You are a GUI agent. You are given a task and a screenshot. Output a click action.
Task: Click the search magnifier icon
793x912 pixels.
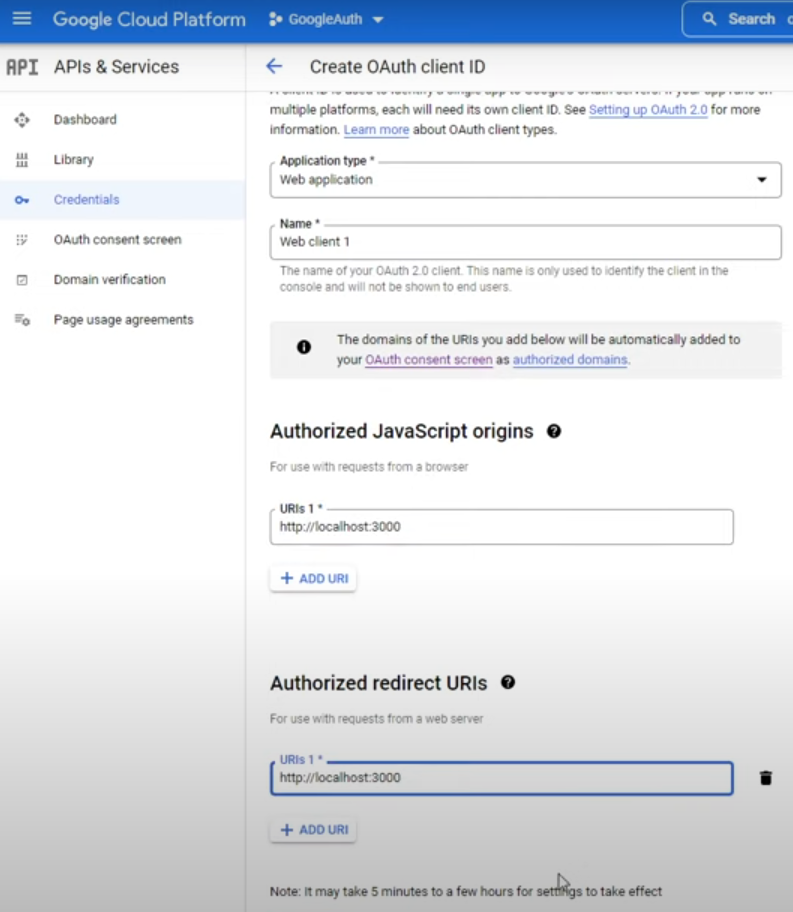(x=710, y=19)
